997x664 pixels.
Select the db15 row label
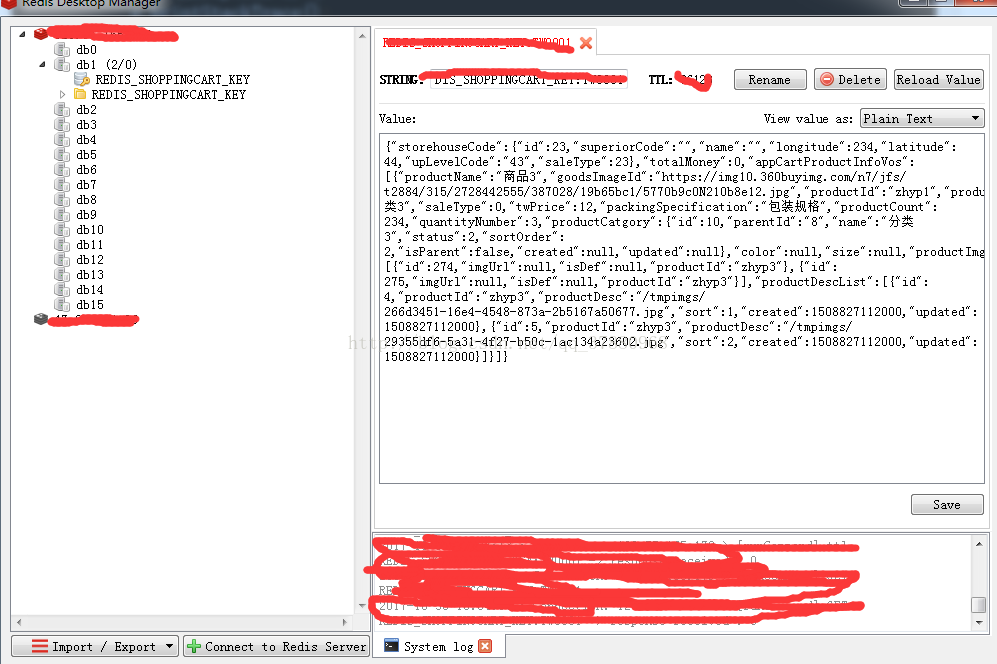(x=90, y=305)
